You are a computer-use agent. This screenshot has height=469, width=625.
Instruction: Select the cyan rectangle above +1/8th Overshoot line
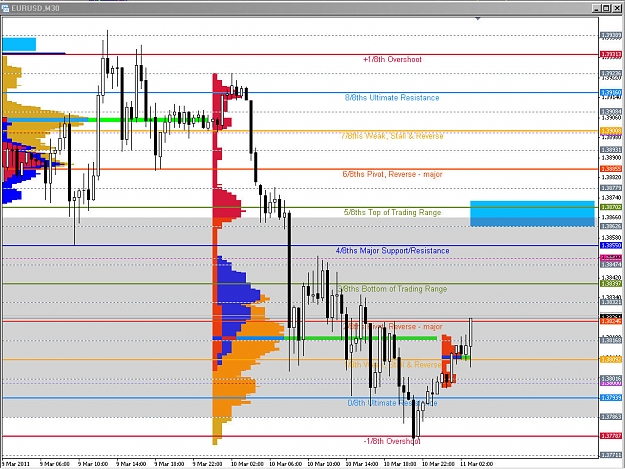click(19, 44)
